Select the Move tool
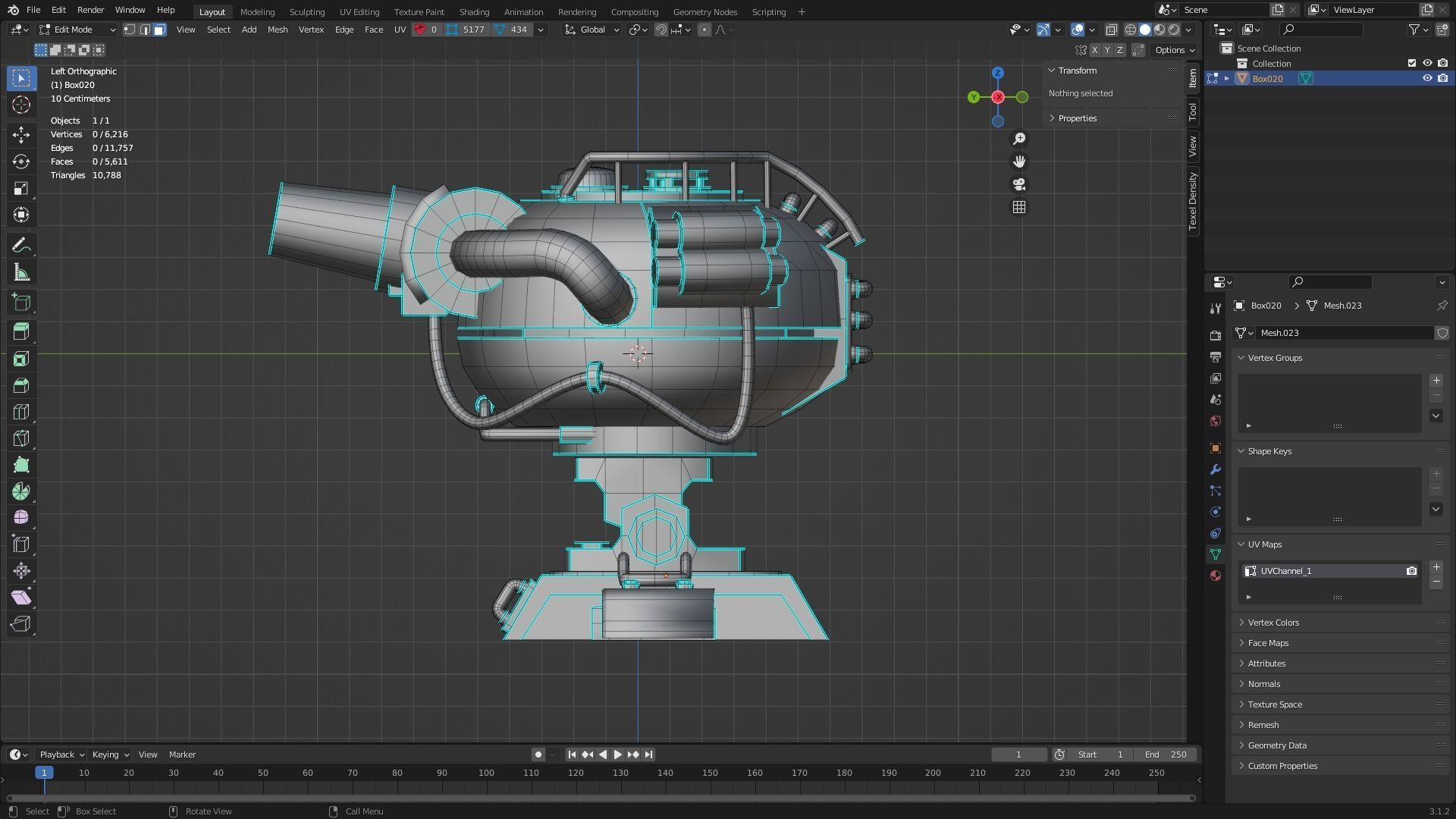1456x819 pixels. click(21, 135)
